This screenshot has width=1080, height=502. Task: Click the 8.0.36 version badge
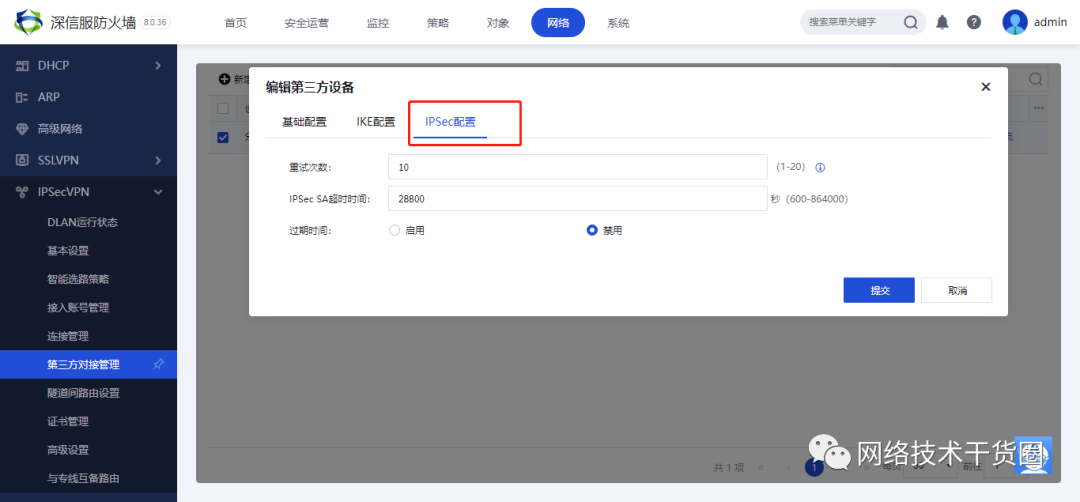tap(155, 22)
